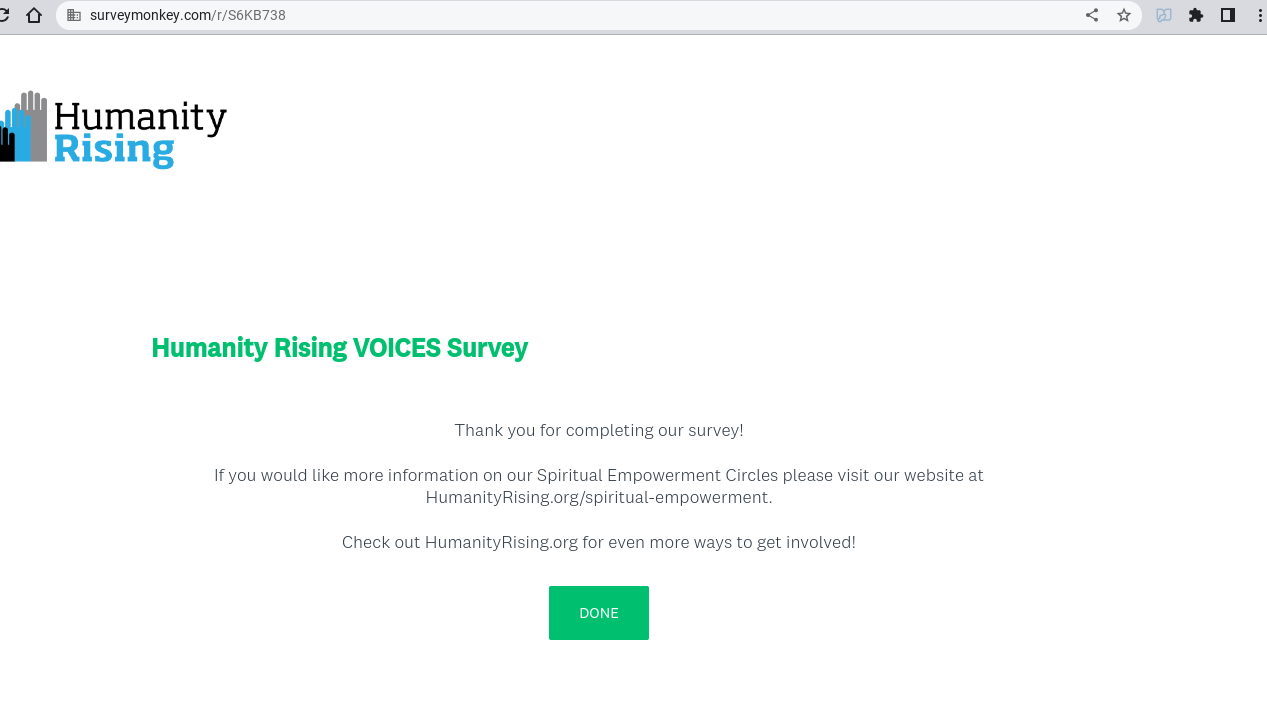Image resolution: width=1267 pixels, height=725 pixels.
Task: Click the "Thank you for completing our survey!" text
Action: coord(598,430)
